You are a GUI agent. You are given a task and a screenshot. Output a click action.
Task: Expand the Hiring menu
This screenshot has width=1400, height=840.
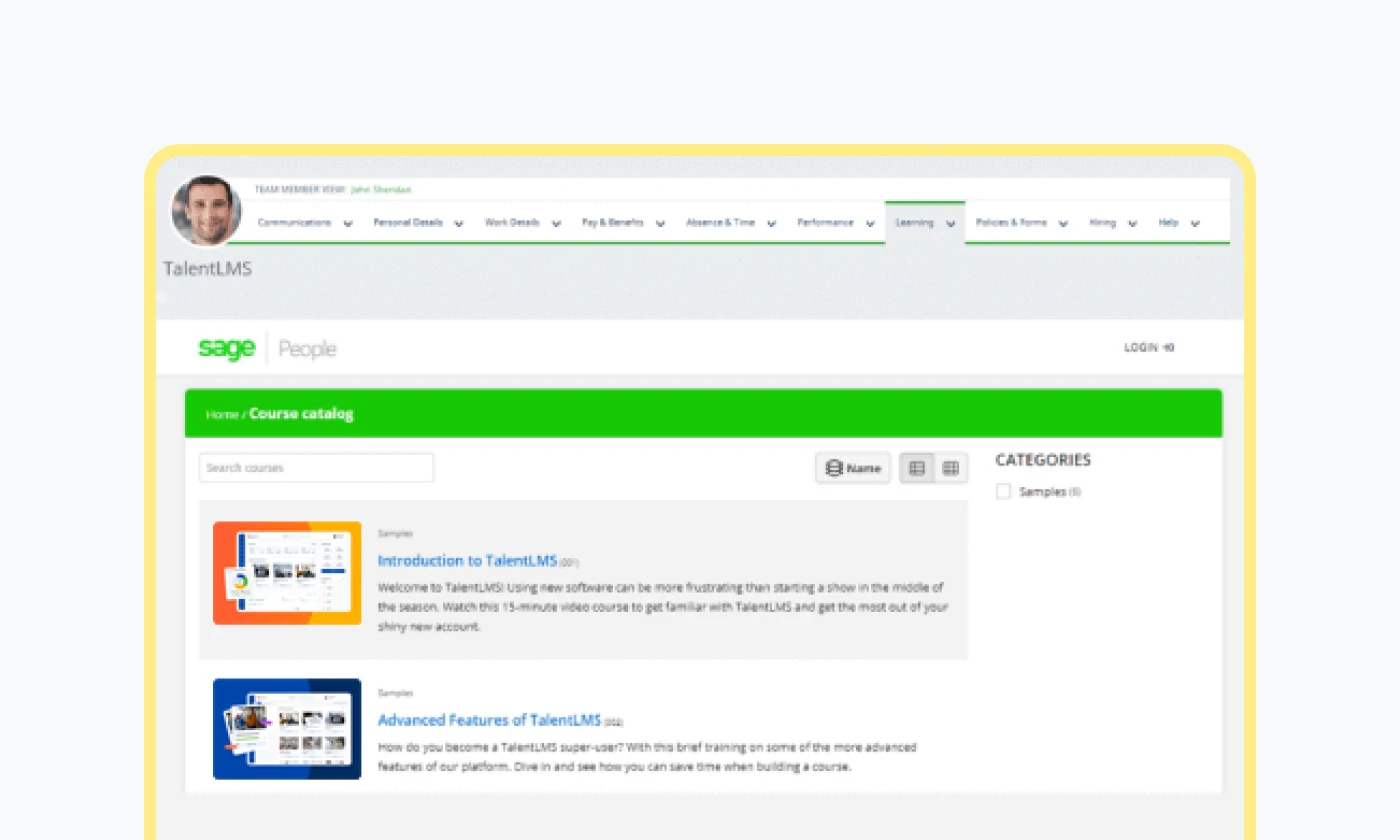[x=1112, y=223]
